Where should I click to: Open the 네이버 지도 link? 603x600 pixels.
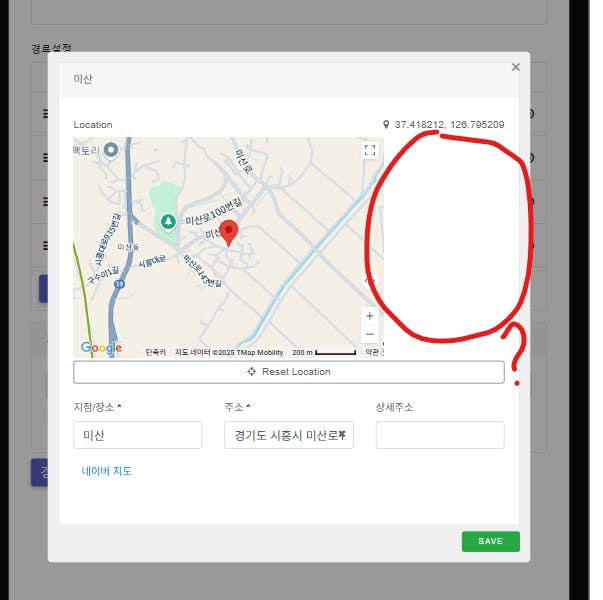(107, 471)
